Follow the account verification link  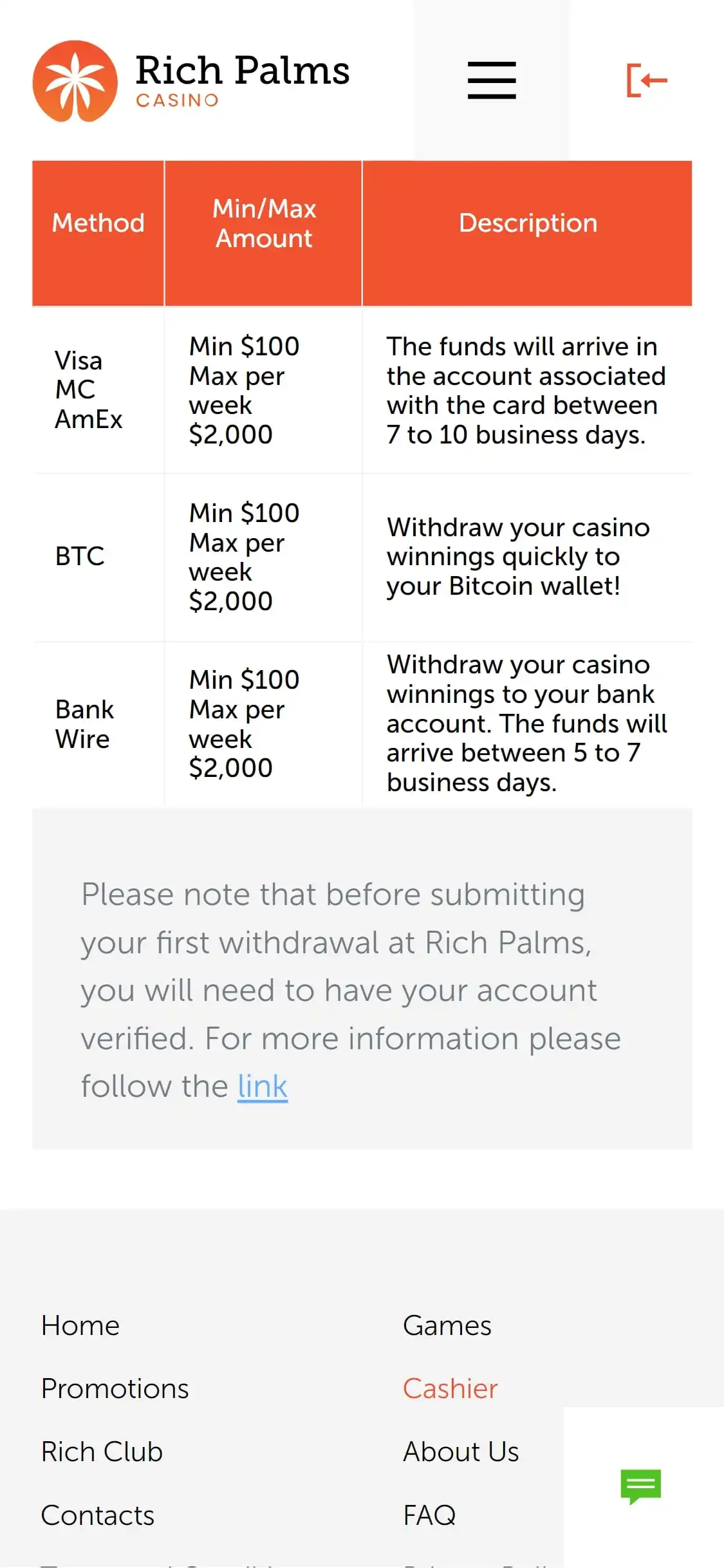[262, 1087]
